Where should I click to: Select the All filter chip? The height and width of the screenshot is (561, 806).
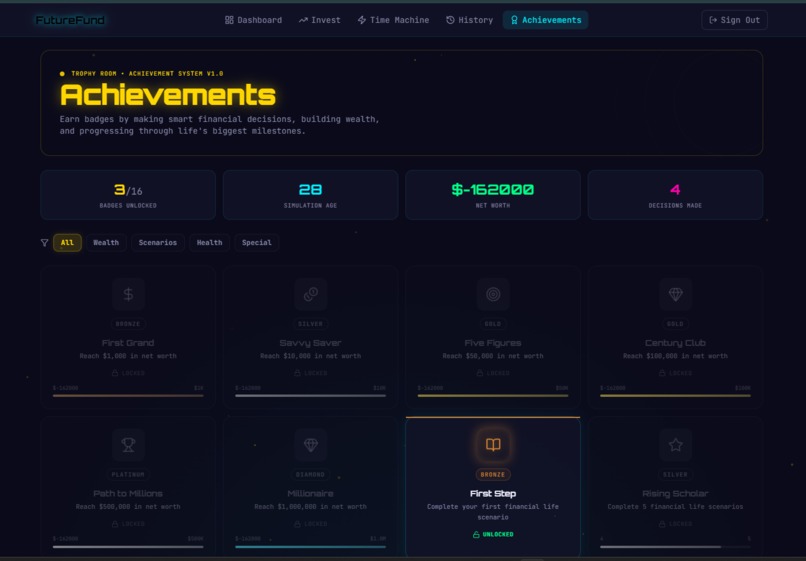[x=67, y=243]
